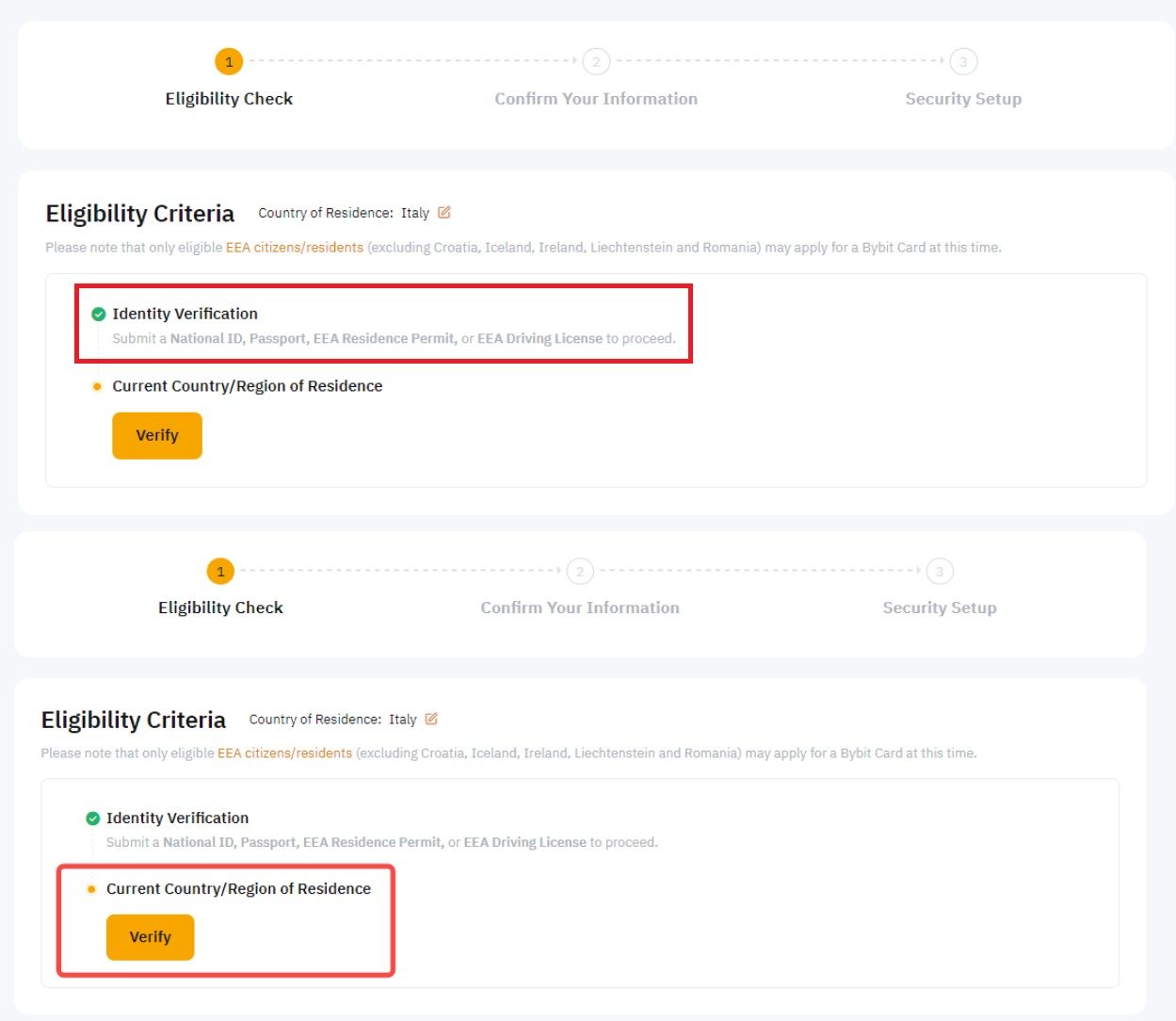
Task: Select step circle 1 in the upper progress bar
Action: click(229, 62)
